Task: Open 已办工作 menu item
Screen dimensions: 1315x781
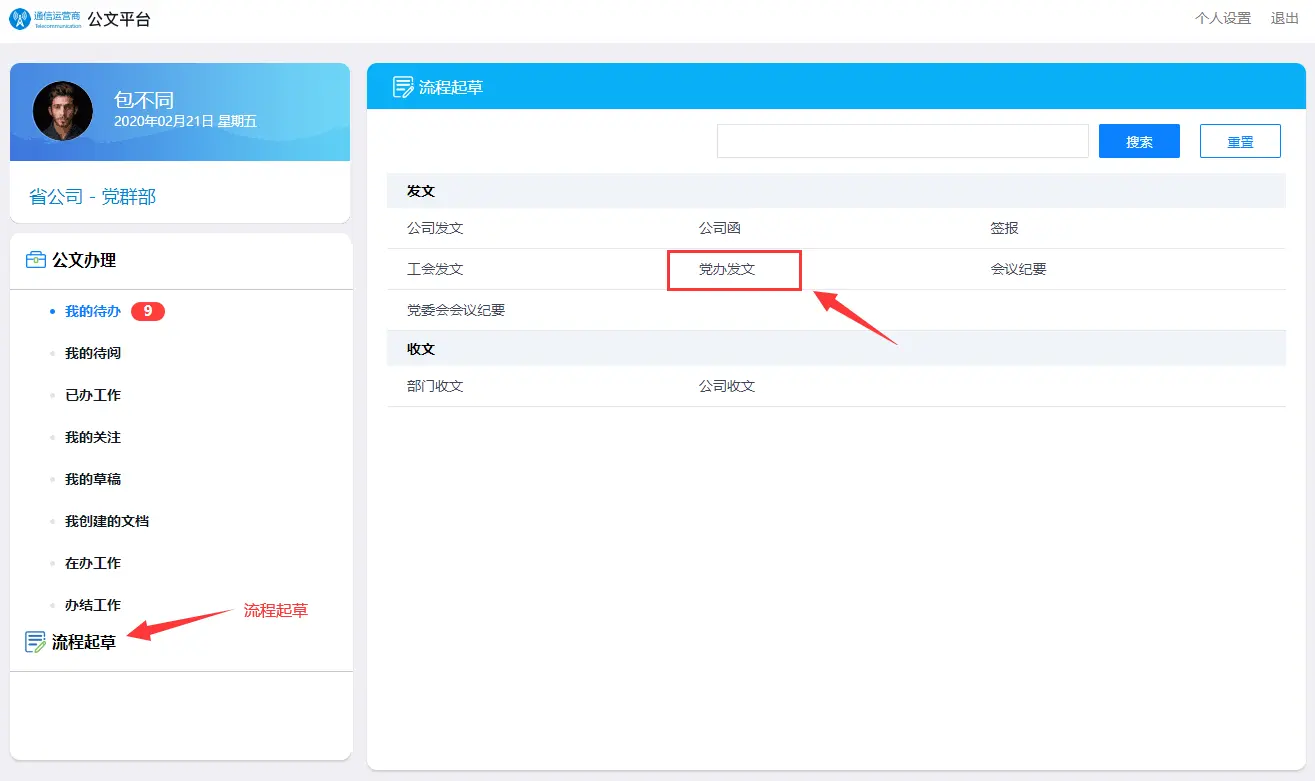Action: (93, 395)
